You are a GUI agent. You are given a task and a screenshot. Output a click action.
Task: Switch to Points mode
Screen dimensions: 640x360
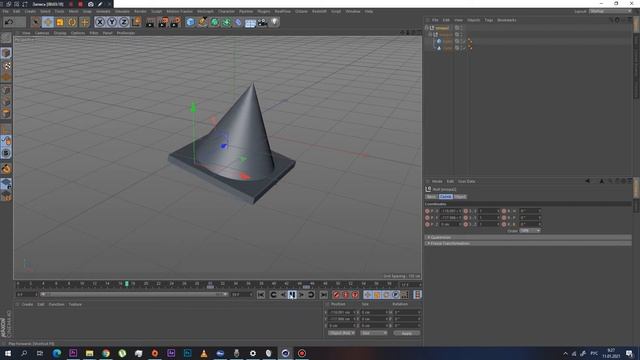coord(6,90)
